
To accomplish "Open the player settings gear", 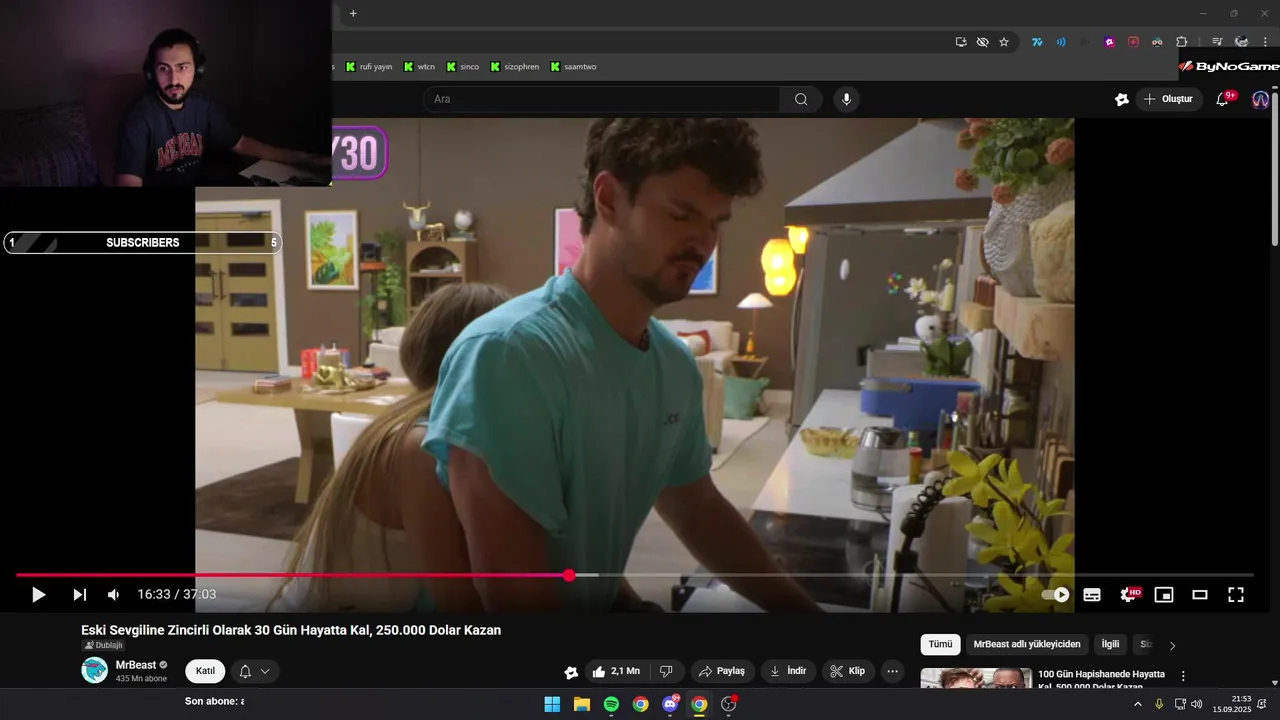I will coord(1128,595).
